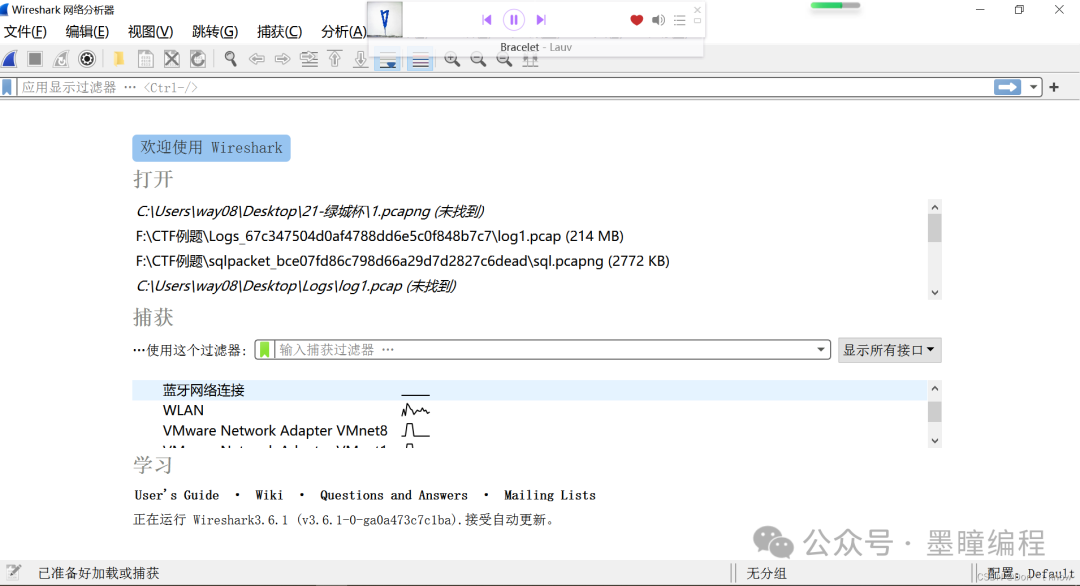Save this capture file icon
The width and height of the screenshot is (1080, 586).
tap(145, 59)
